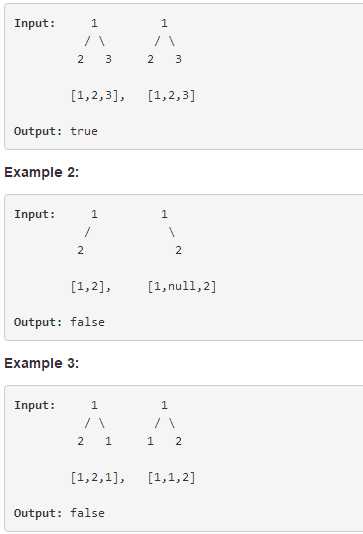Click right child 1 of first tree in Example 3

(108, 441)
